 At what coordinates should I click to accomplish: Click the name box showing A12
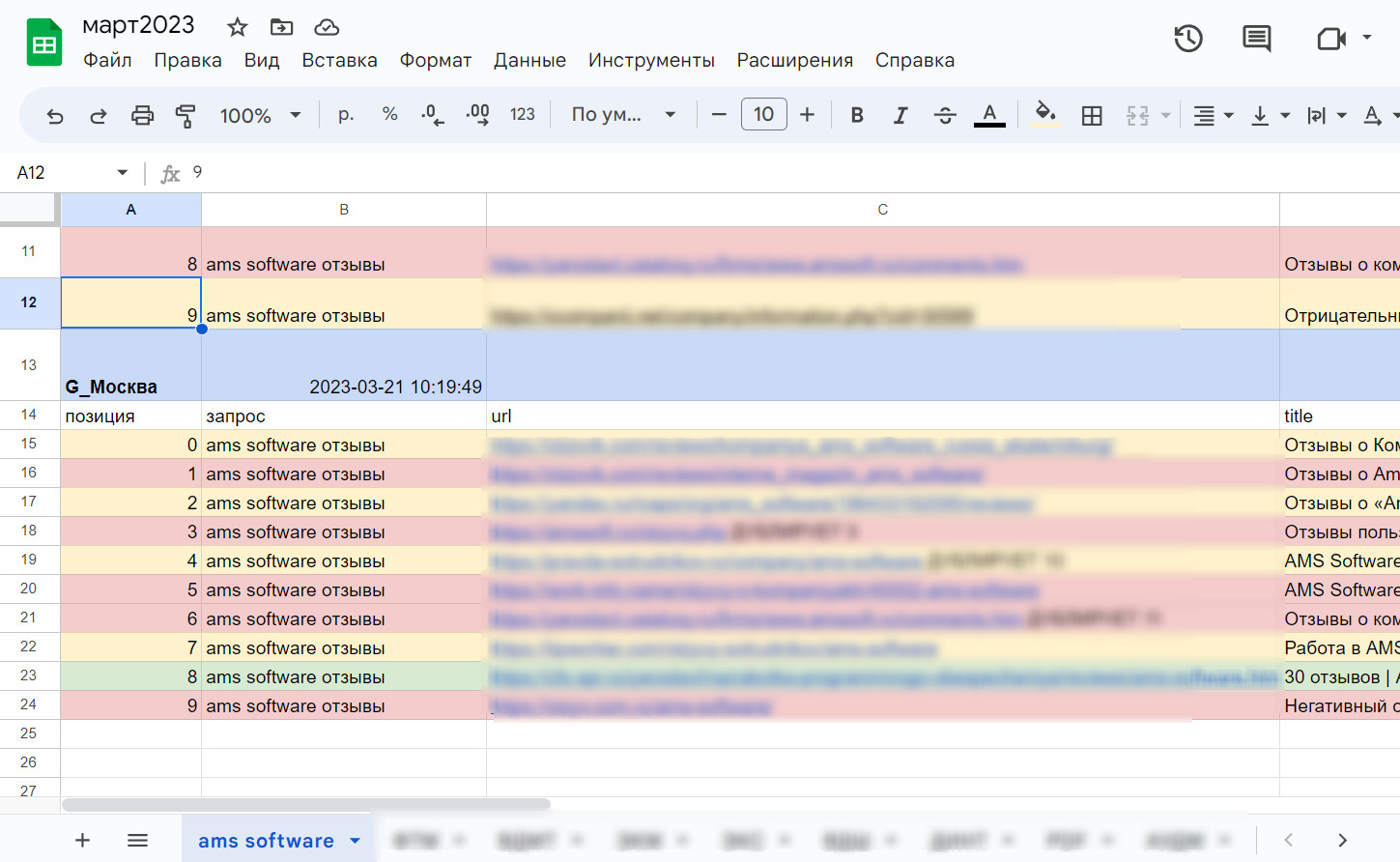click(56, 172)
